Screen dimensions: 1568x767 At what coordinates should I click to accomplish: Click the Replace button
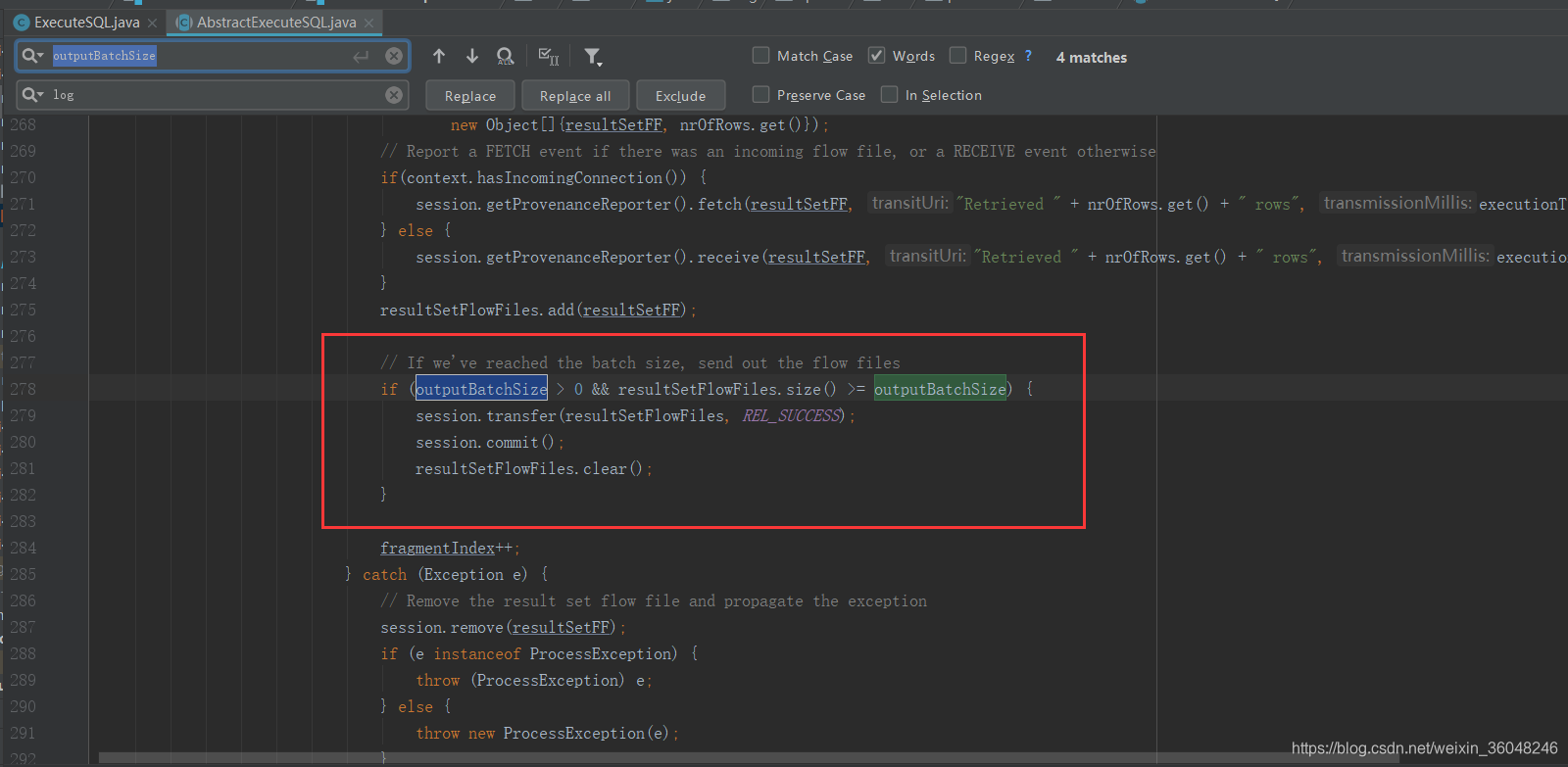coord(470,95)
